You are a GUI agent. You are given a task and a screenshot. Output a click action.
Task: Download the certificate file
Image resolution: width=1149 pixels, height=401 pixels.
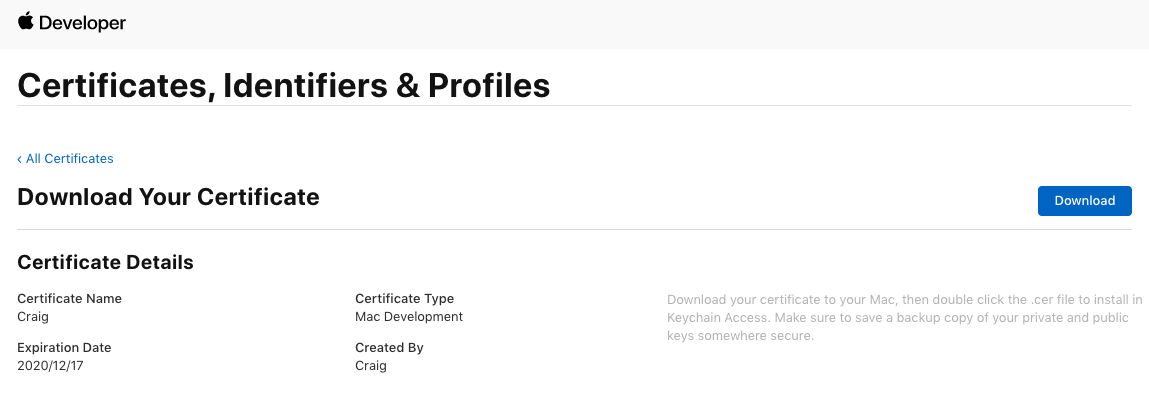[x=1085, y=201]
